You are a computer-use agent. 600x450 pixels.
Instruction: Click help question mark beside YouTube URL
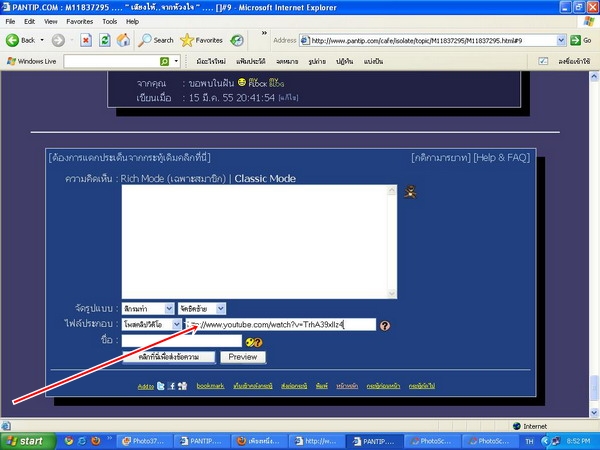pyautogui.click(x=385, y=325)
